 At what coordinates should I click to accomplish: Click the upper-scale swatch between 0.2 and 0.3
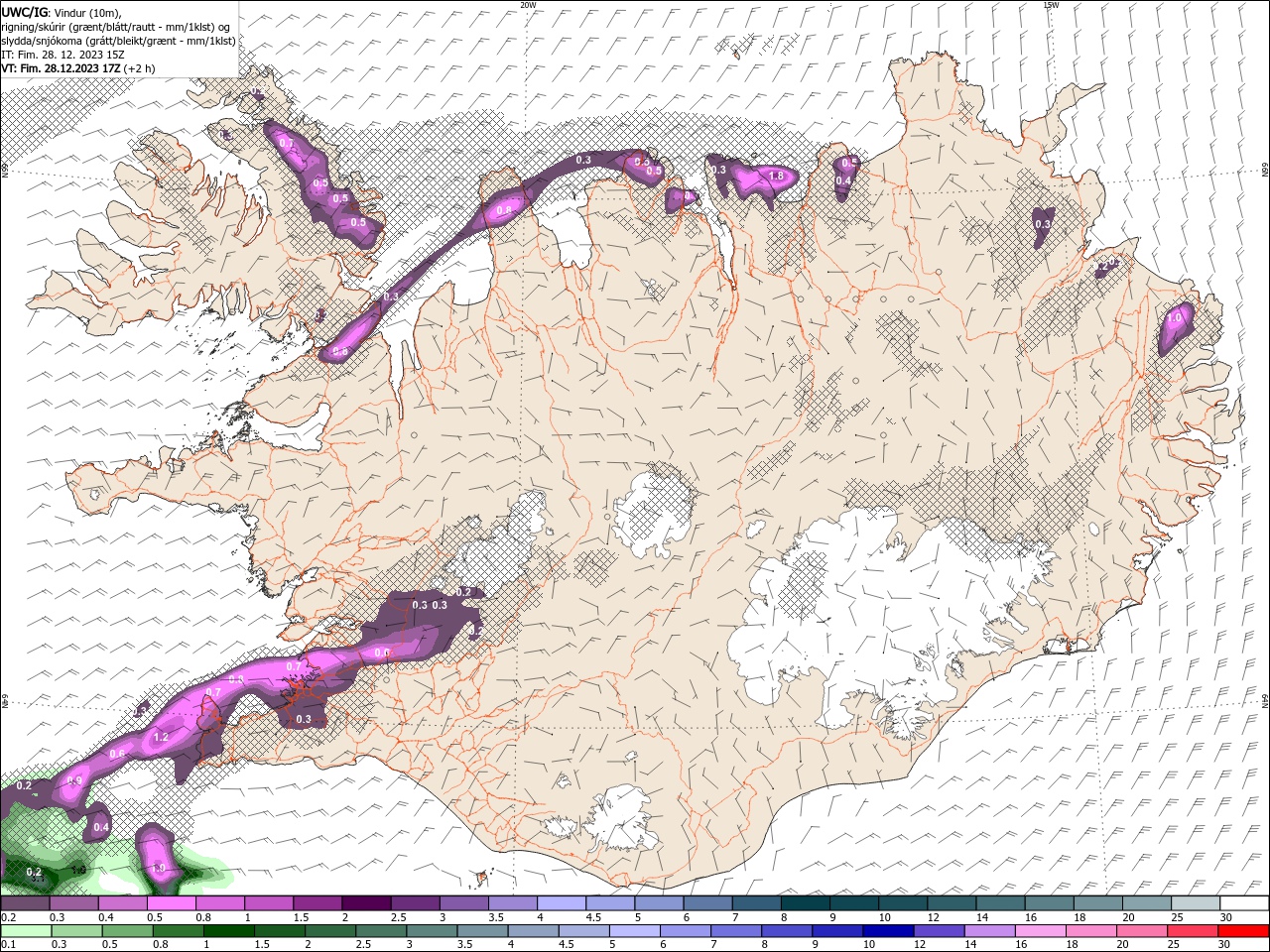(25, 903)
